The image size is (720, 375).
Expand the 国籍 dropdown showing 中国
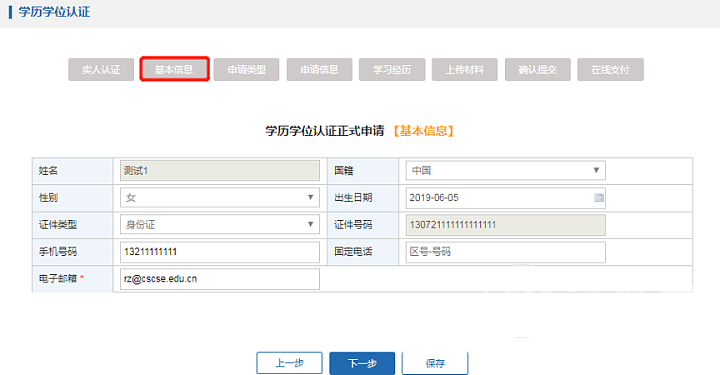coord(506,171)
